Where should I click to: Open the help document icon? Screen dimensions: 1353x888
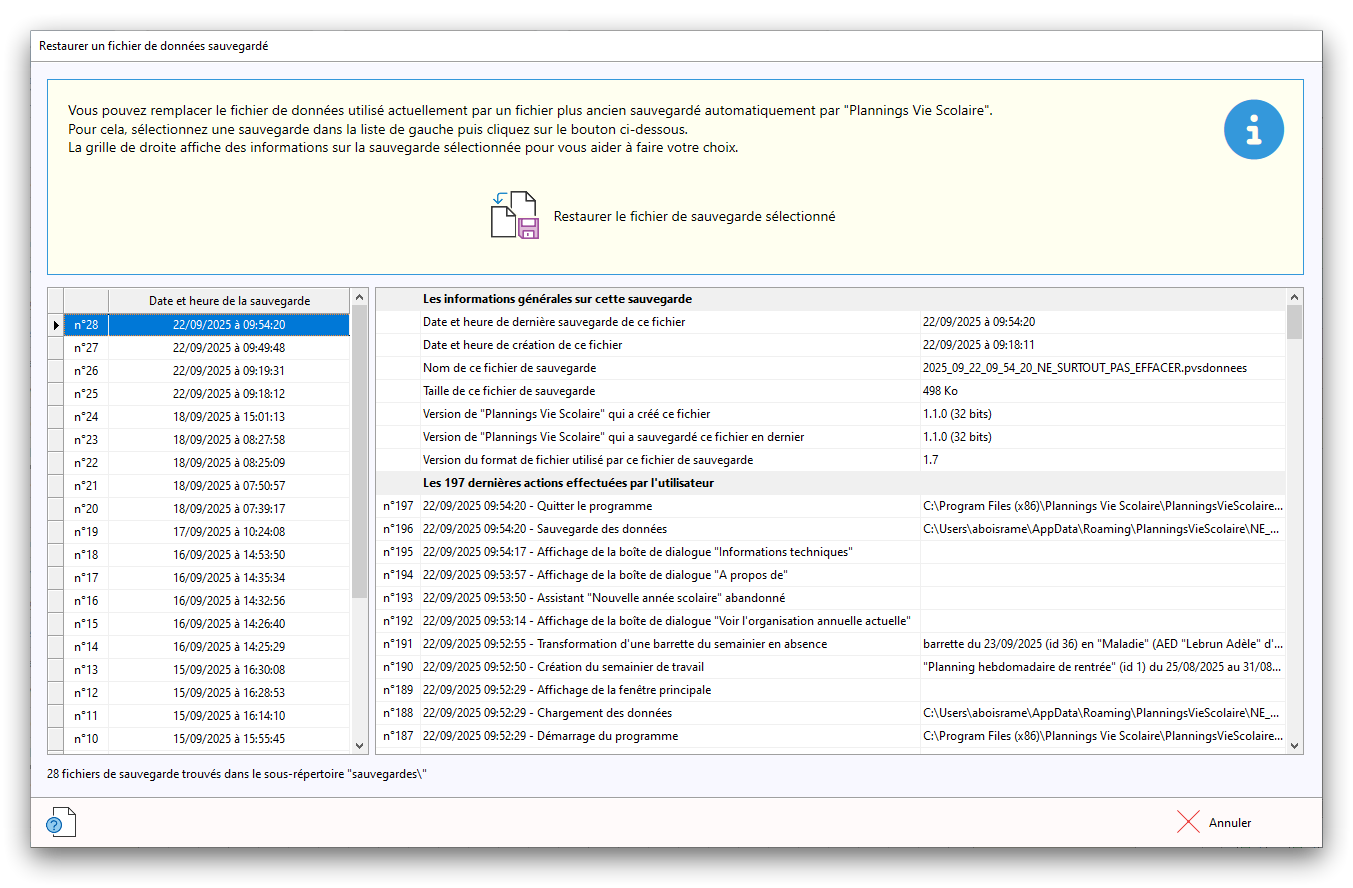pos(60,822)
